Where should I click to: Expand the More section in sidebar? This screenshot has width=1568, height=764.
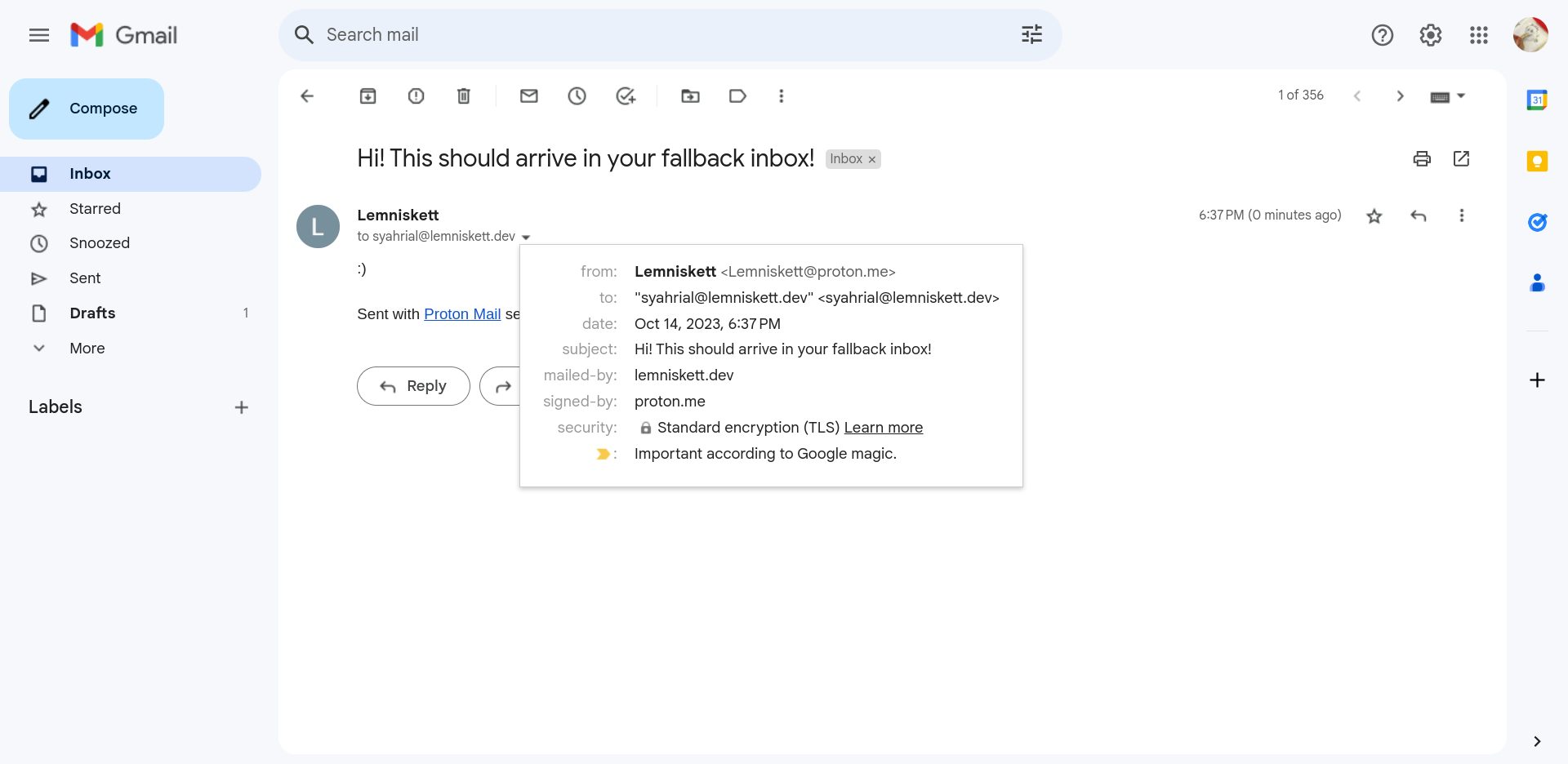point(87,349)
